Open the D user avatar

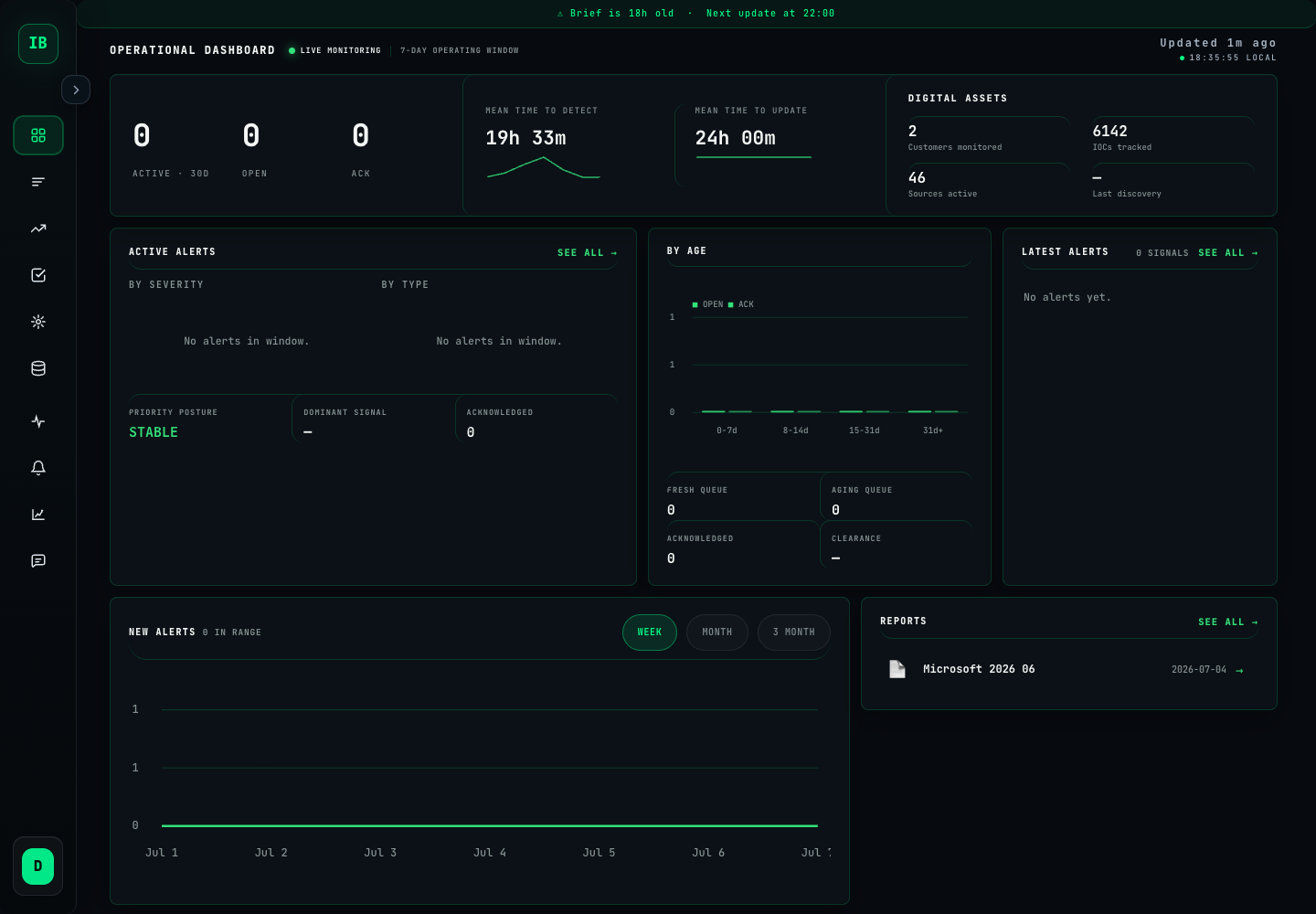pyautogui.click(x=38, y=866)
